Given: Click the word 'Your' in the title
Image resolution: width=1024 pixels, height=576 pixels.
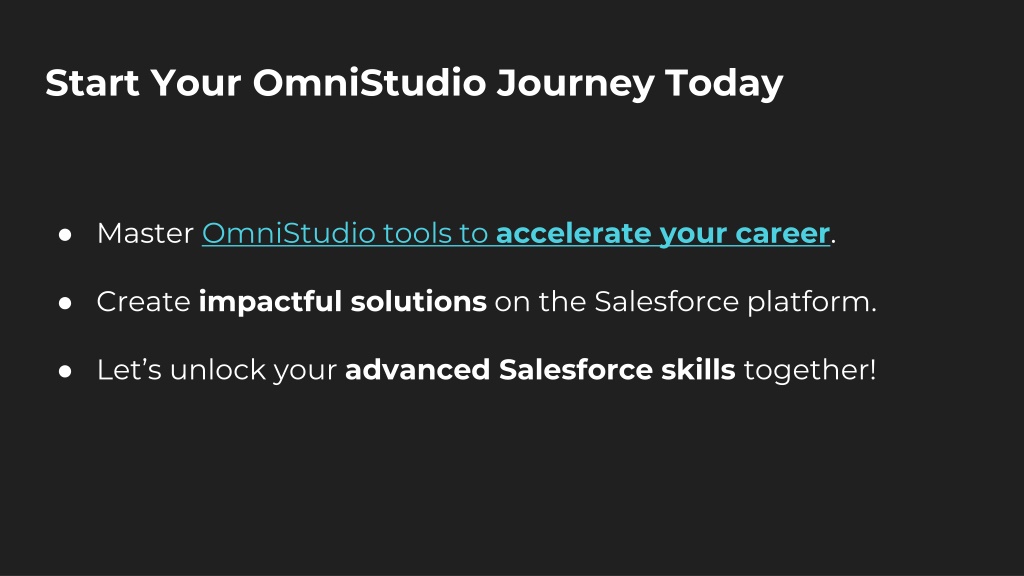Looking at the screenshot, I should tap(196, 83).
